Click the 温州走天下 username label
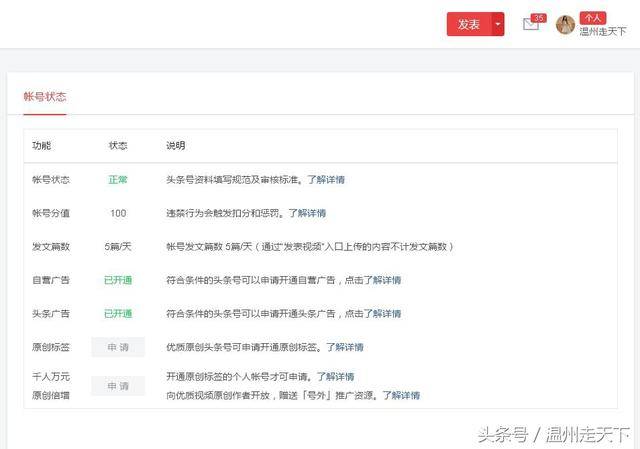Image resolution: width=640 pixels, height=449 pixels. click(604, 32)
